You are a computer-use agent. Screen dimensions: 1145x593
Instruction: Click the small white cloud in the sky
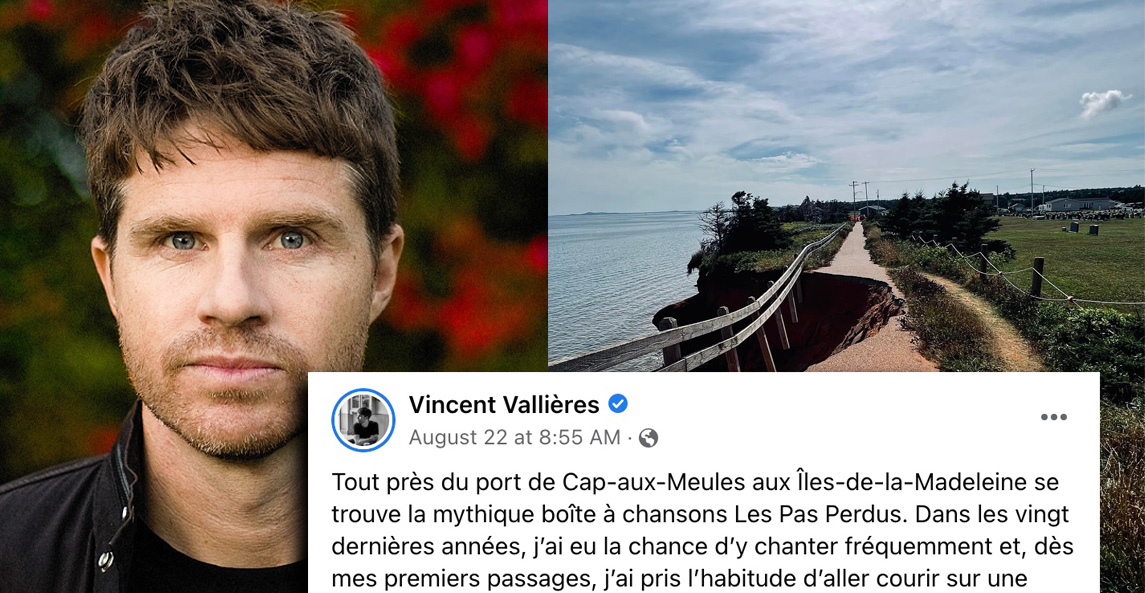click(1104, 102)
